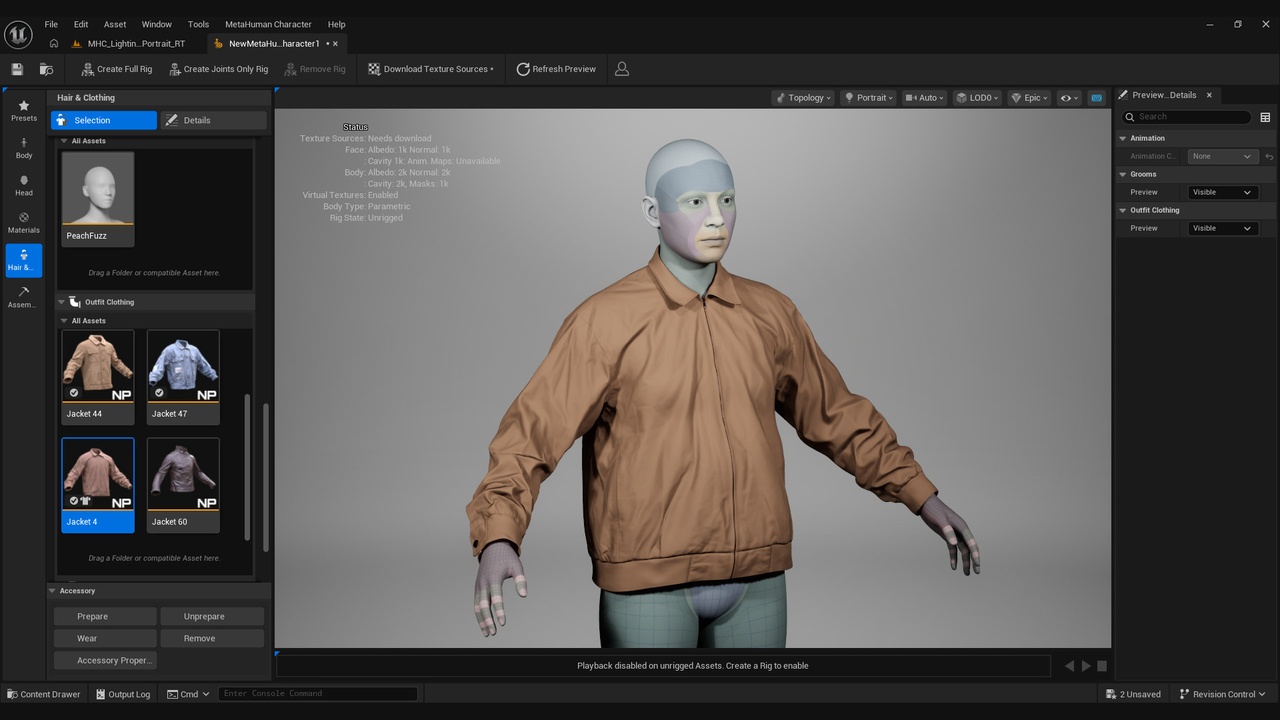Click the Prepare button
Image resolution: width=1280 pixels, height=720 pixels.
pos(105,616)
